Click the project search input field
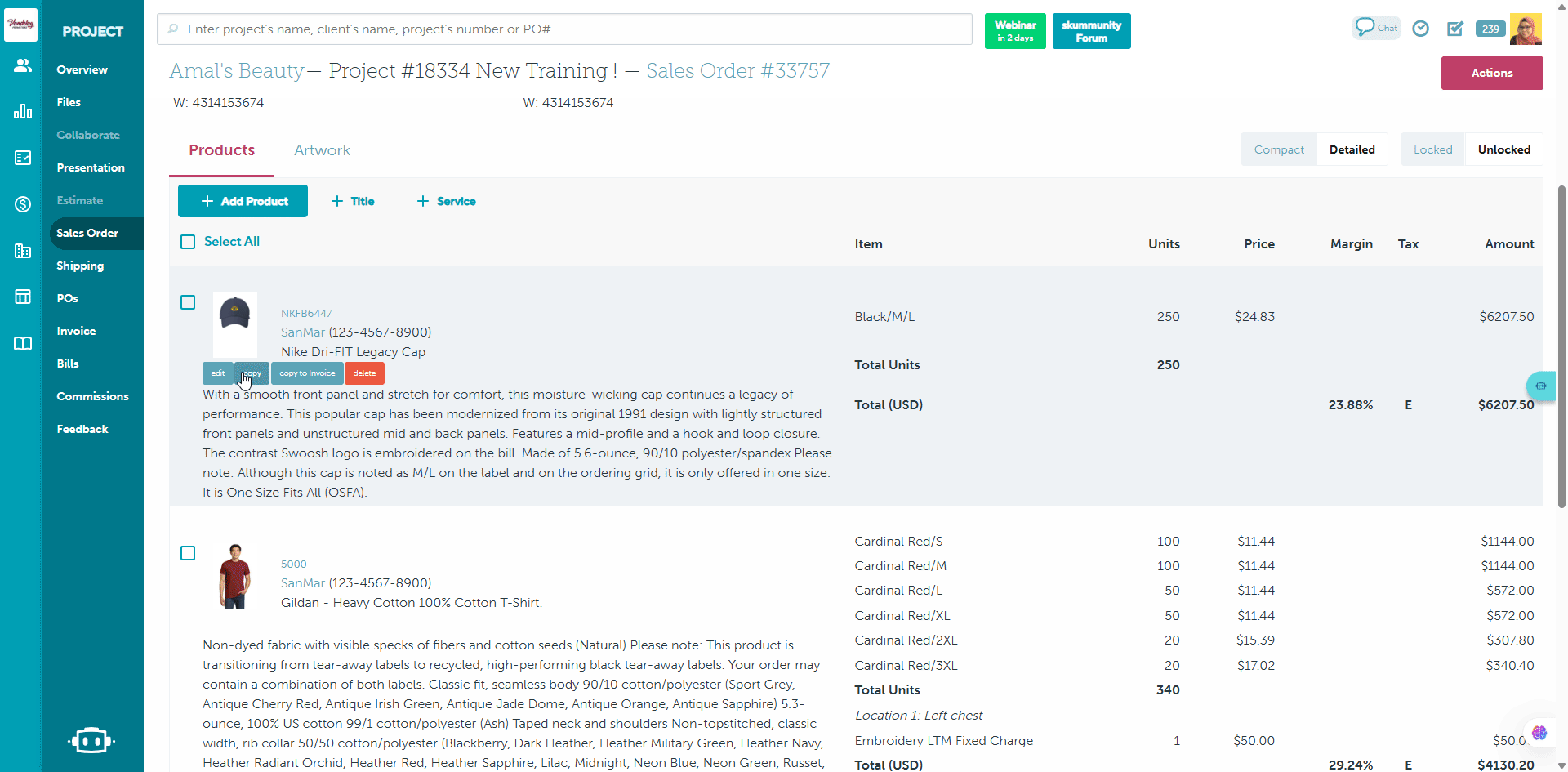 coord(563,29)
